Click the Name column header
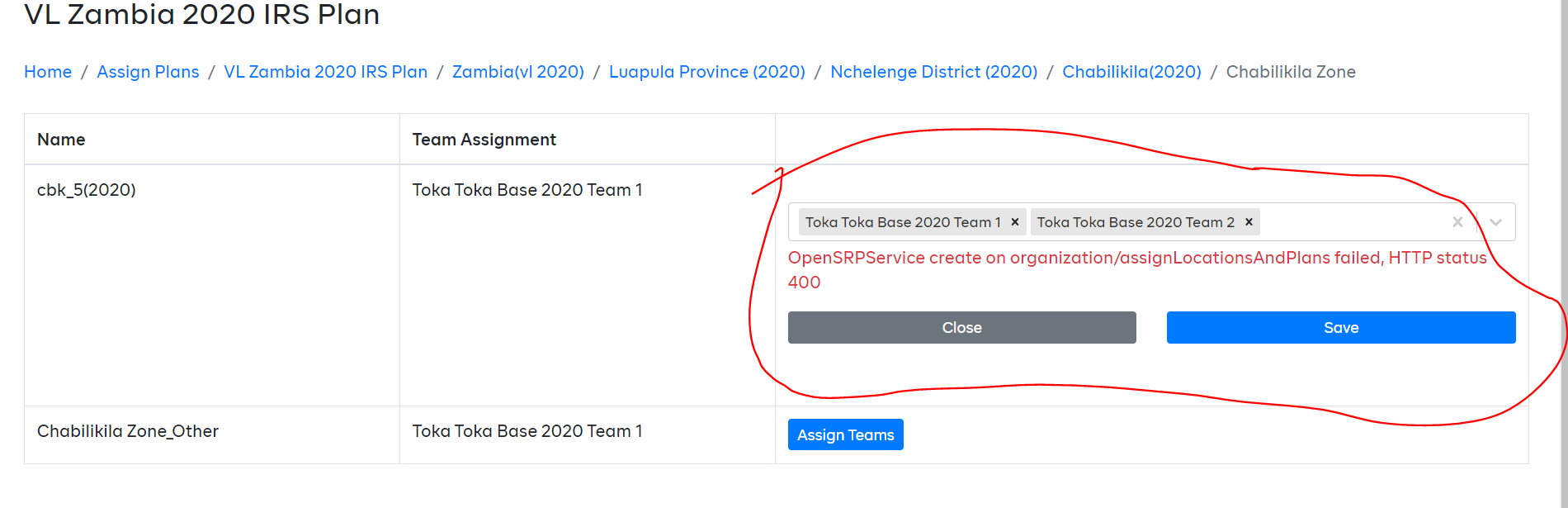The height and width of the screenshot is (508, 1568). pos(60,139)
